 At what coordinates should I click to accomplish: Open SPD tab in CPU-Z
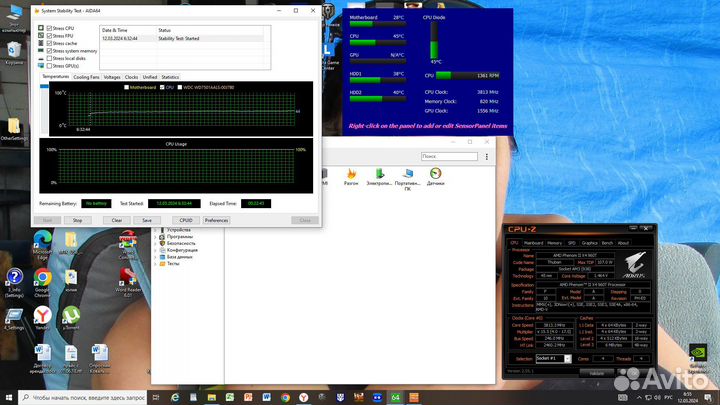572,243
